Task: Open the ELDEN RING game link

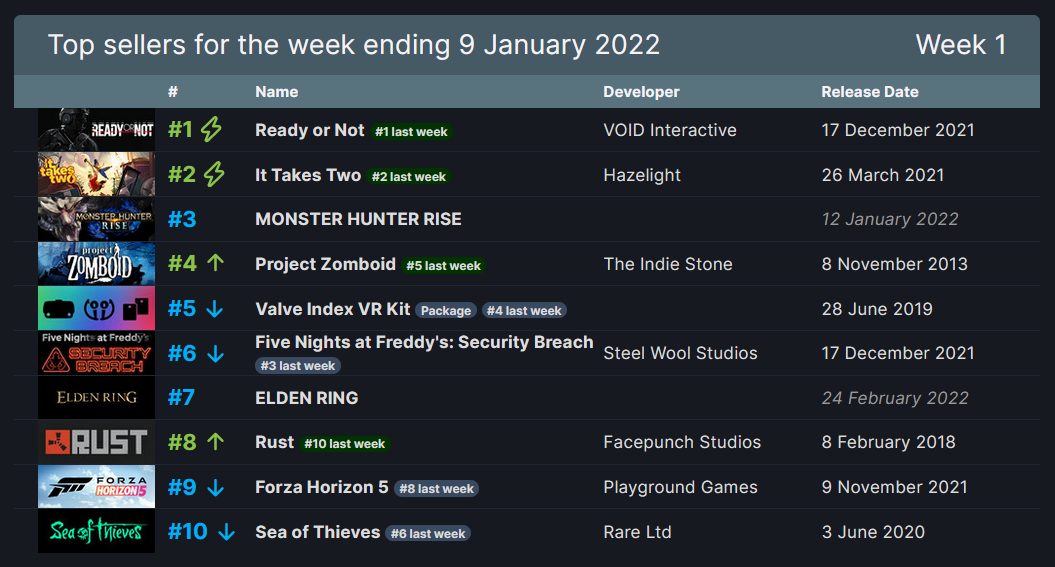Action: 306,398
